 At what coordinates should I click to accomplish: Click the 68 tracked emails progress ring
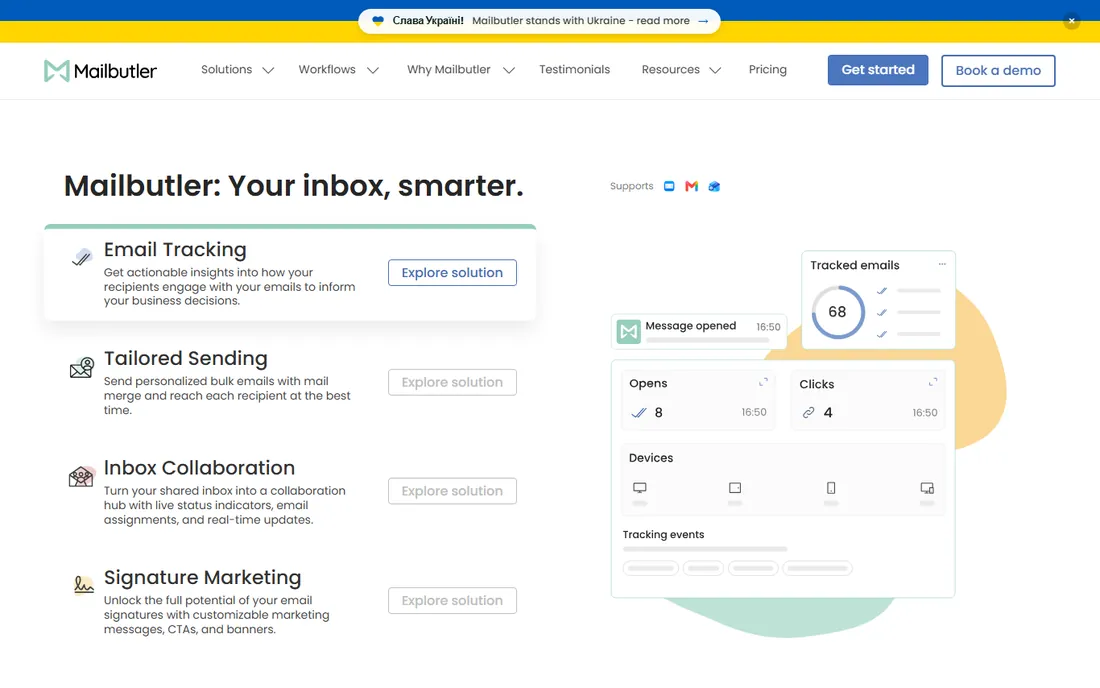[838, 312]
